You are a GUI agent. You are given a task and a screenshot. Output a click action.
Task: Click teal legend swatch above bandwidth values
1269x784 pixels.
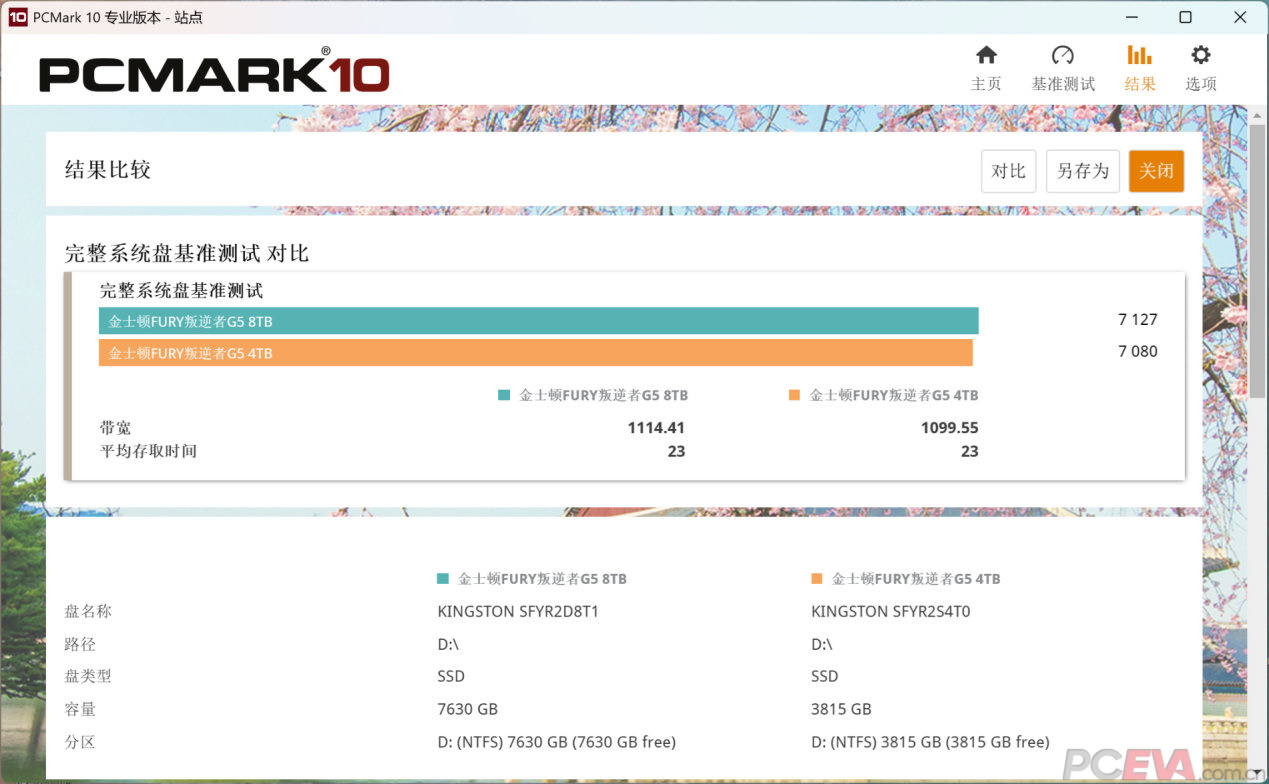pos(504,395)
